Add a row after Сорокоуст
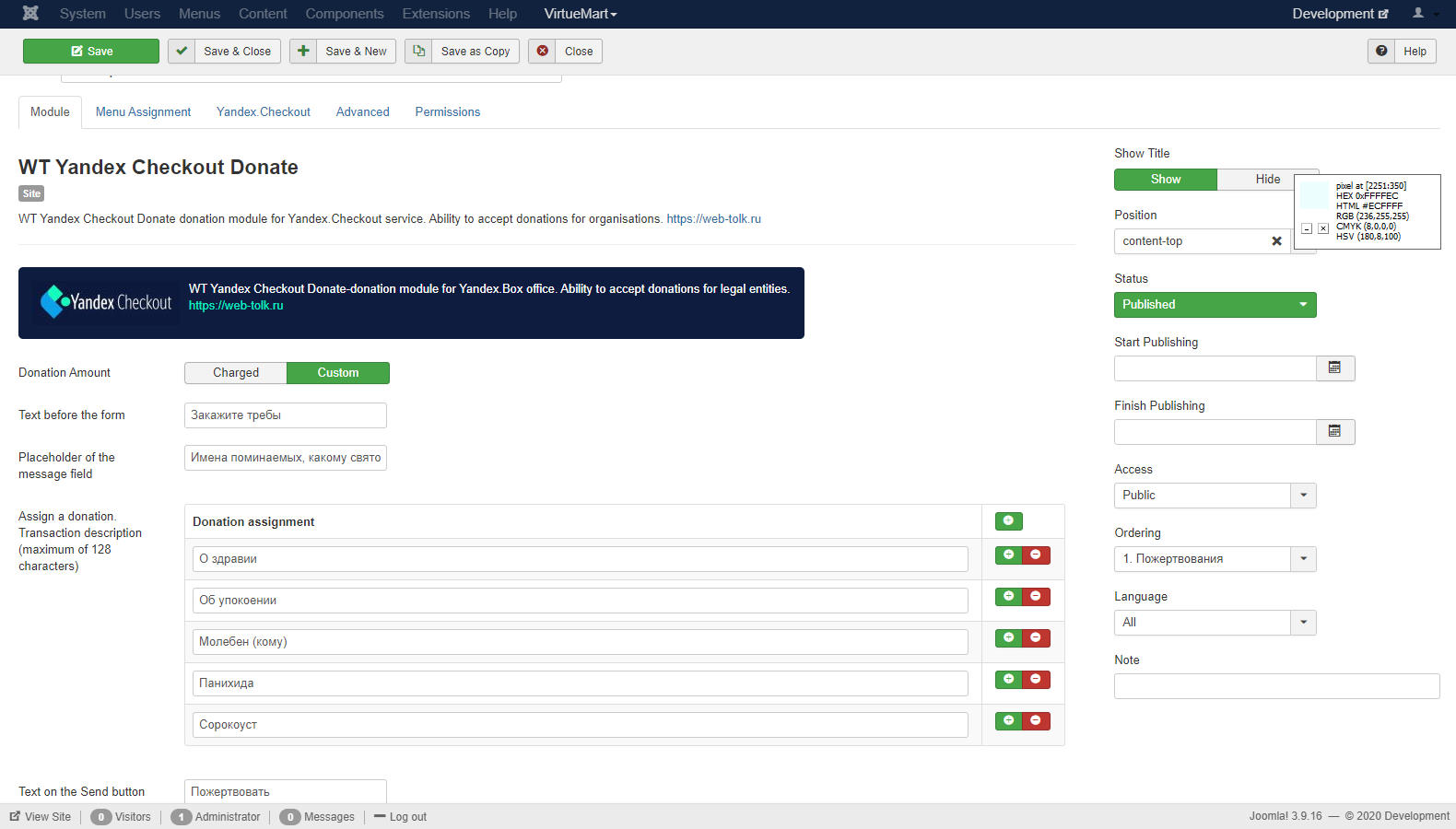Image resolution: width=1456 pixels, height=829 pixels. 1008,720
